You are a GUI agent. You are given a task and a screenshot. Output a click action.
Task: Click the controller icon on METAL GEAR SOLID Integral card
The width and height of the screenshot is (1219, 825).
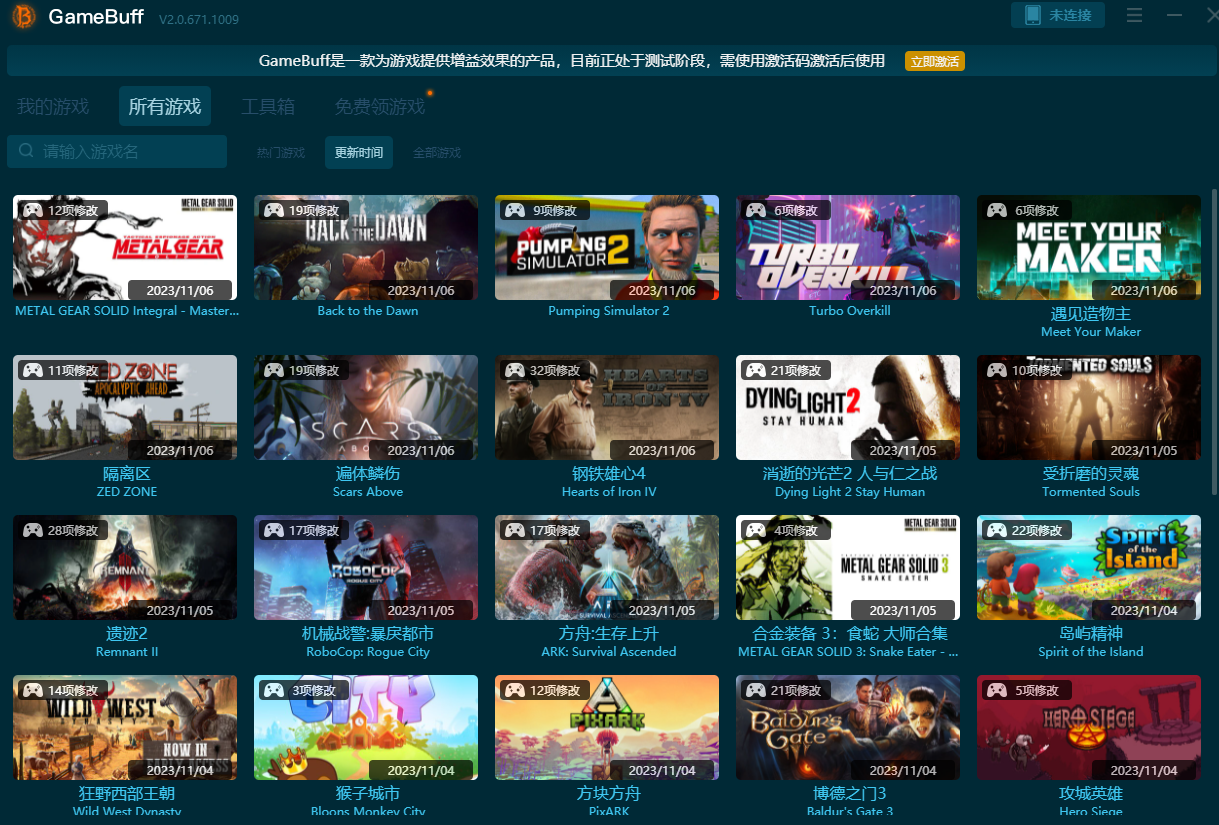point(32,210)
